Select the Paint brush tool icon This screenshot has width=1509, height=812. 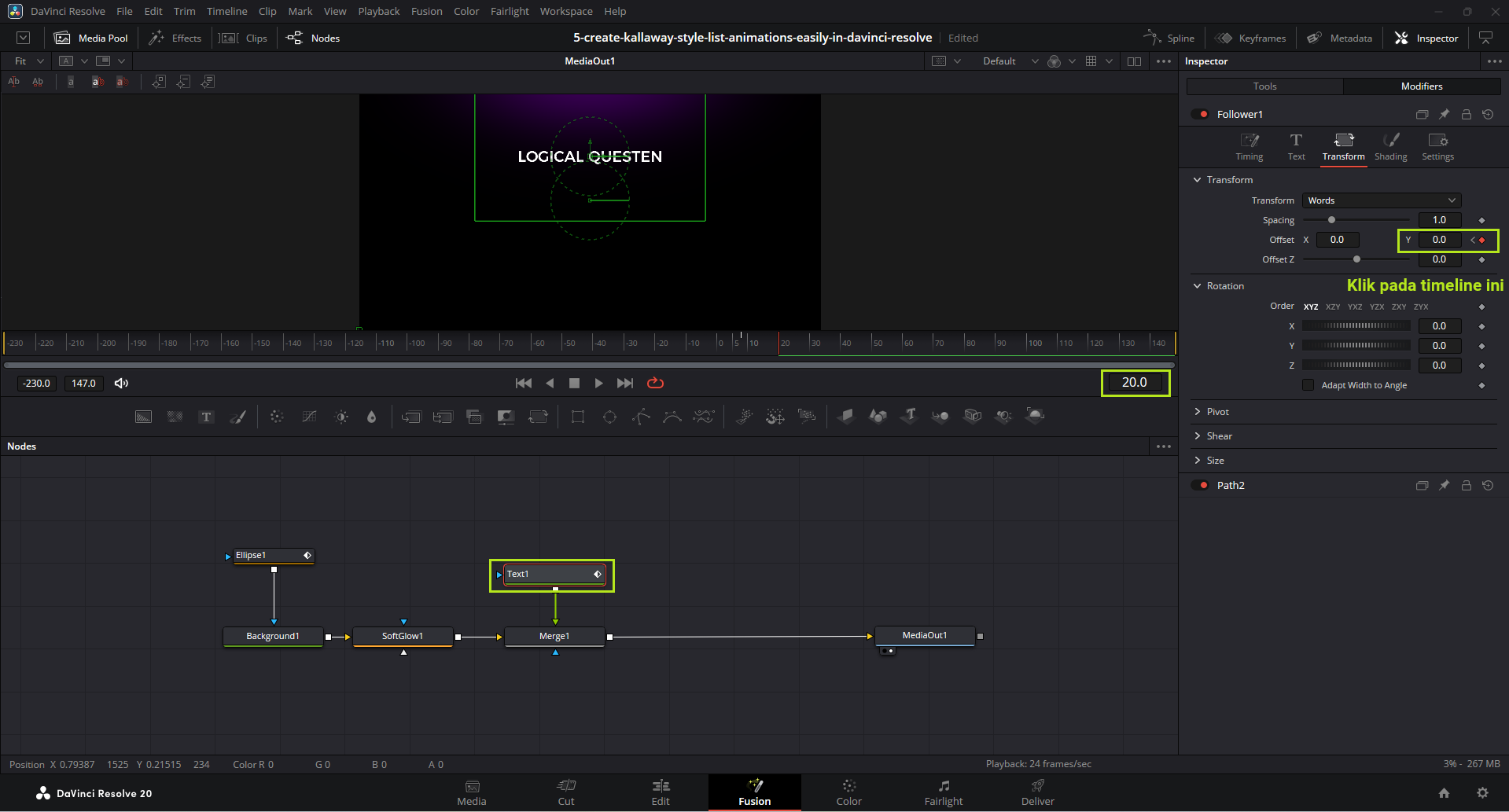(x=237, y=417)
